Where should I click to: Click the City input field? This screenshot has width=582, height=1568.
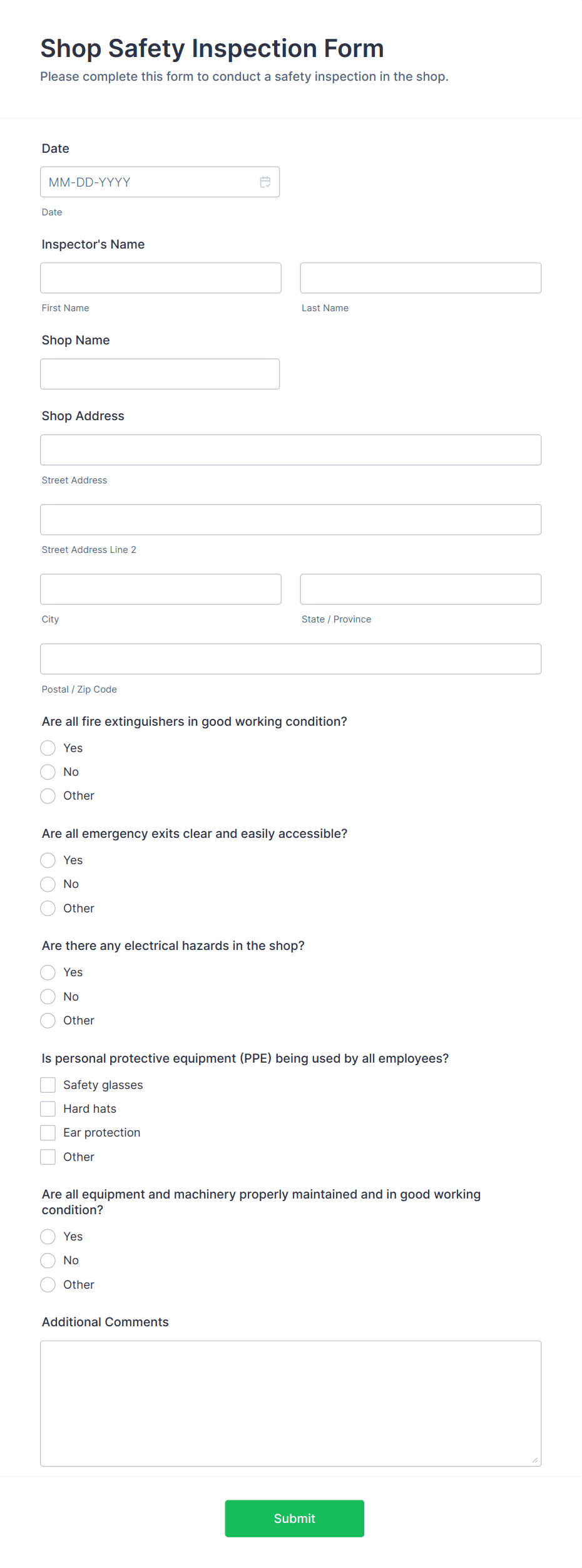click(x=160, y=589)
